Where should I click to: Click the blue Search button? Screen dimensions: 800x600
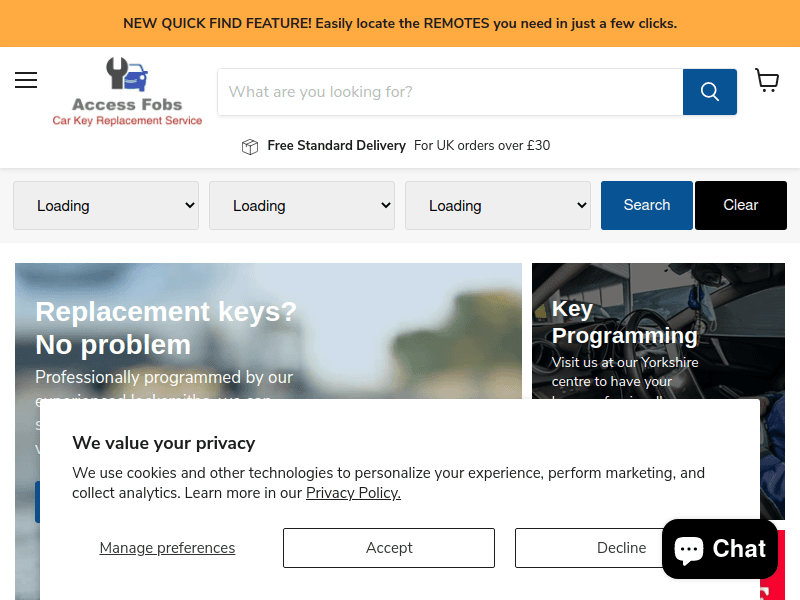point(646,205)
